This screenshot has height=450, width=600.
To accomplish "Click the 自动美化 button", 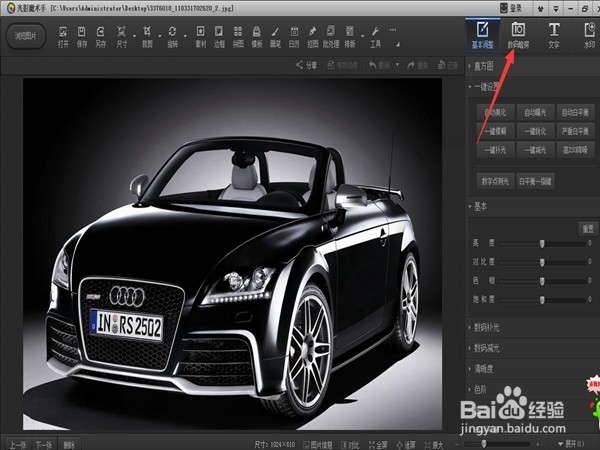I will [x=495, y=112].
